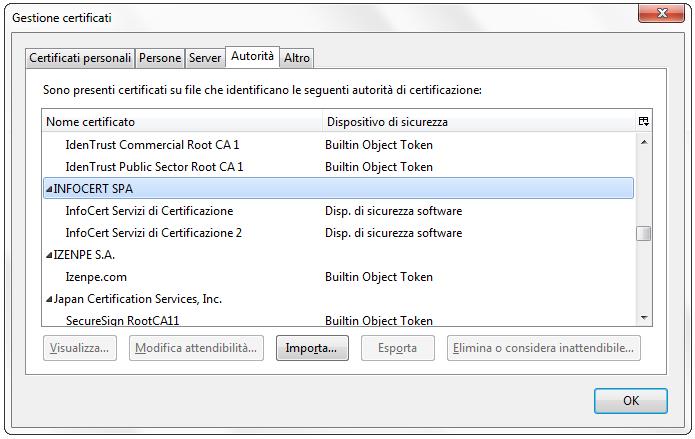Switch to the Certificati personali tab
This screenshot has width=695, height=439.
[80, 58]
